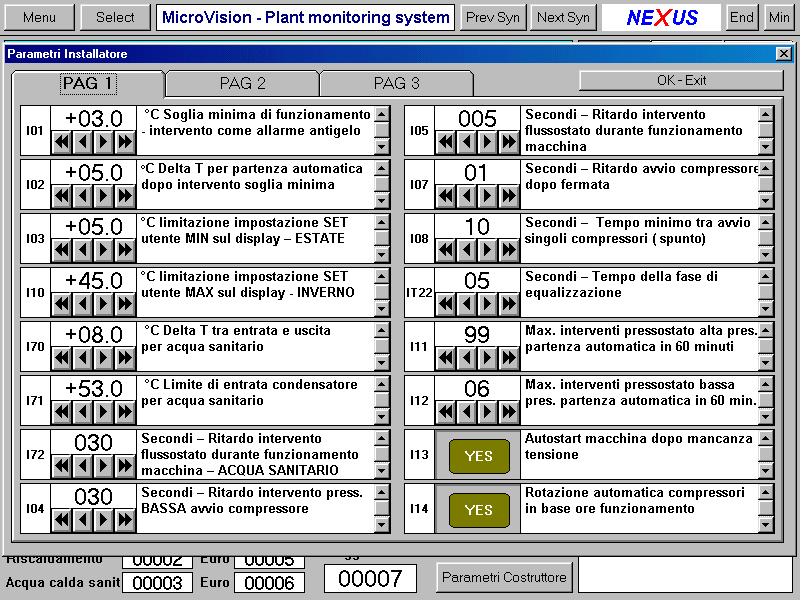The image size is (800, 600).
Task: Click single left arrow to decrease I71
Action: 83,412
